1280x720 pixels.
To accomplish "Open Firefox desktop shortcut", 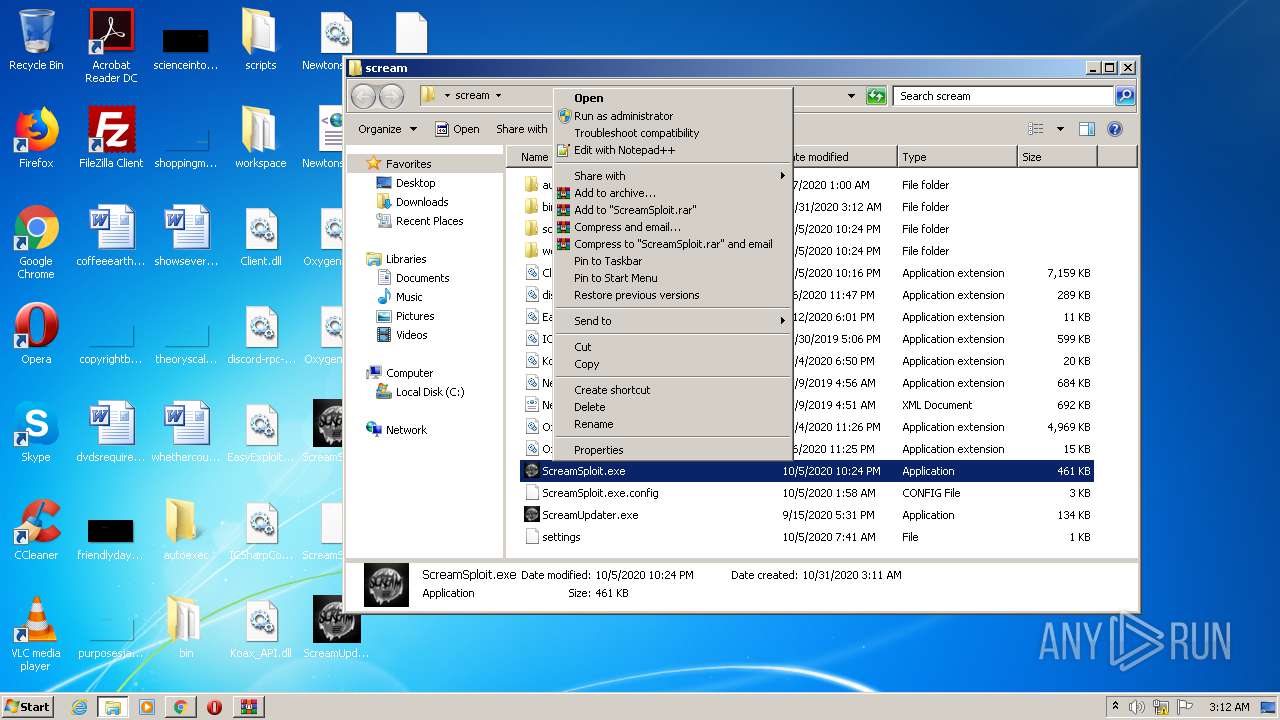I will pos(36,138).
